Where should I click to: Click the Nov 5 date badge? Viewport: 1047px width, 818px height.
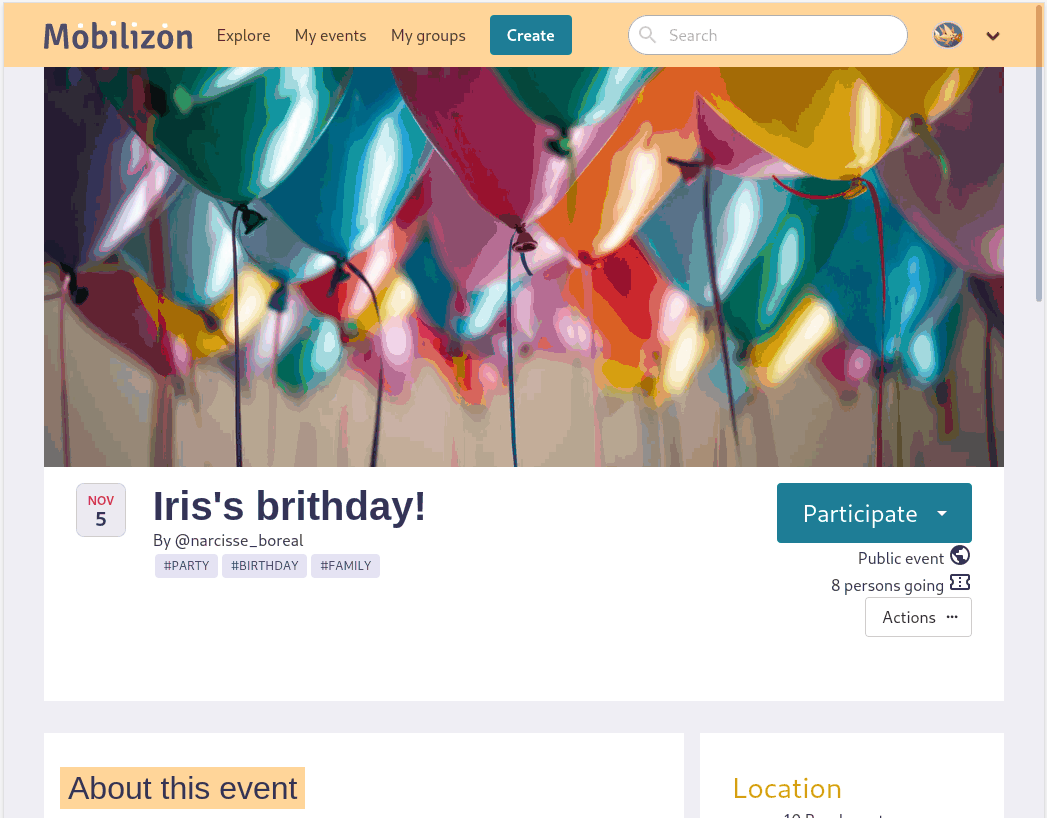coord(101,510)
